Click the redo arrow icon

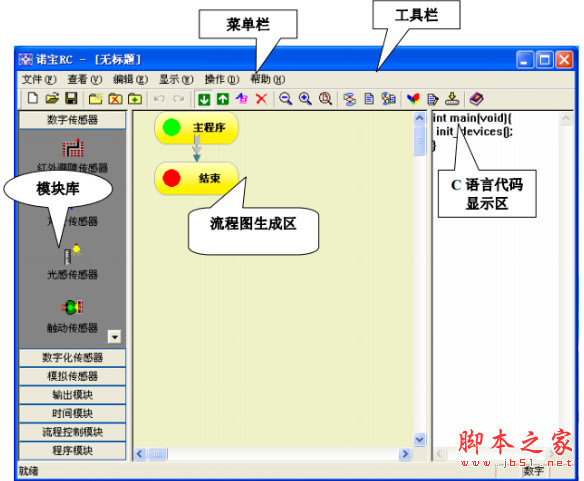(x=179, y=99)
